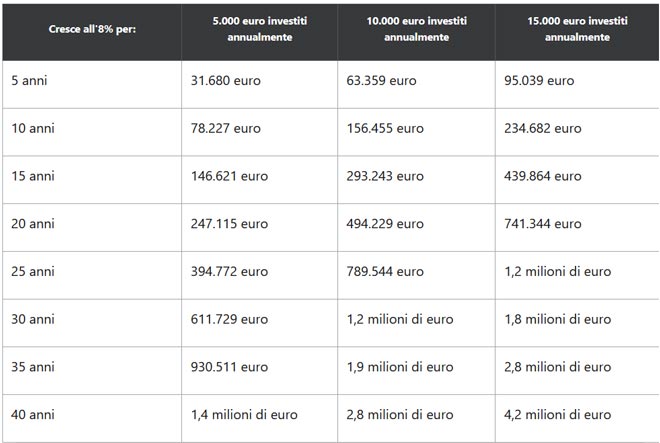Click the "Cresce all'8% per:" header cell

point(92,29)
